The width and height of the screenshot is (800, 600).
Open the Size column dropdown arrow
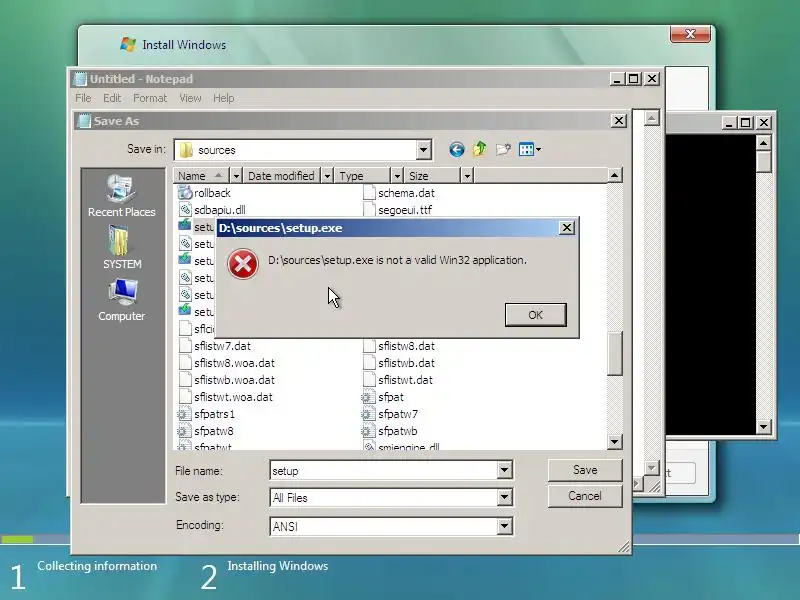(x=467, y=176)
